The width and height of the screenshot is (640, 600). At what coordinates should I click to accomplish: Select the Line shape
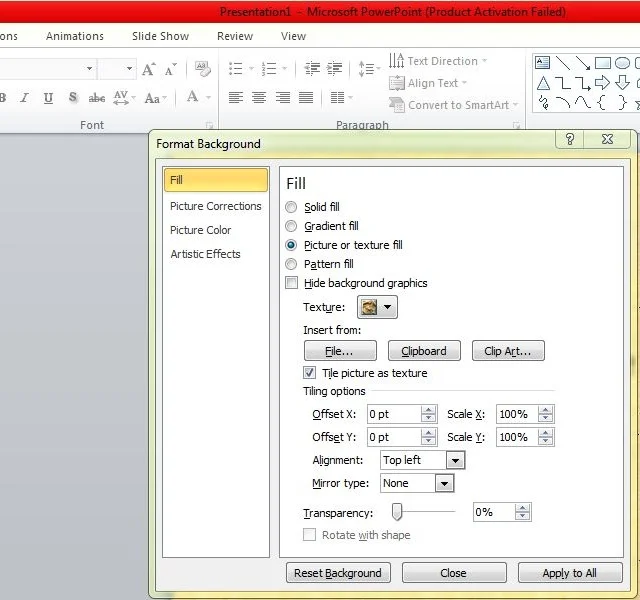tap(563, 63)
